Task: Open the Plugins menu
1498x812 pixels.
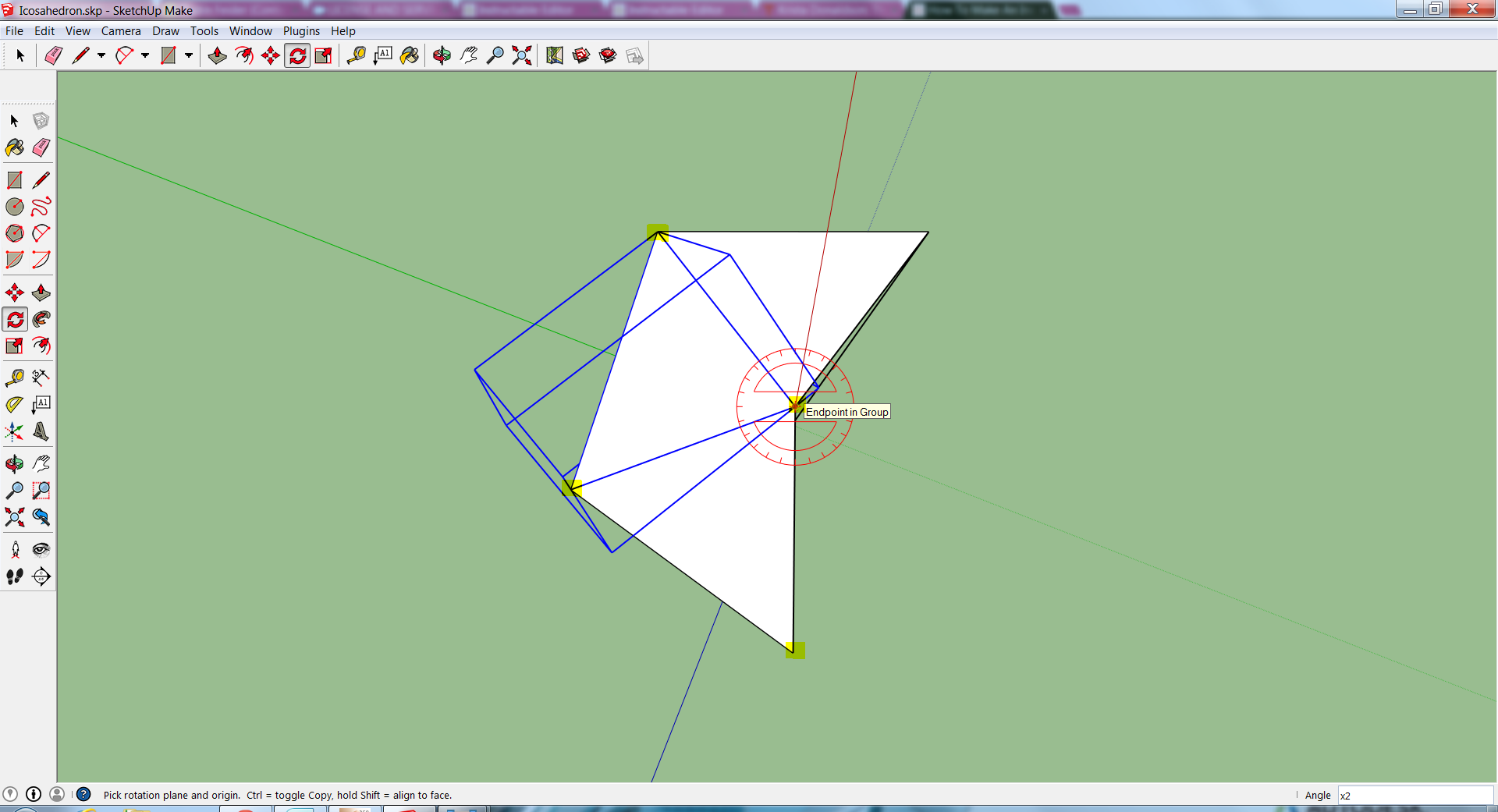Action: (x=301, y=31)
